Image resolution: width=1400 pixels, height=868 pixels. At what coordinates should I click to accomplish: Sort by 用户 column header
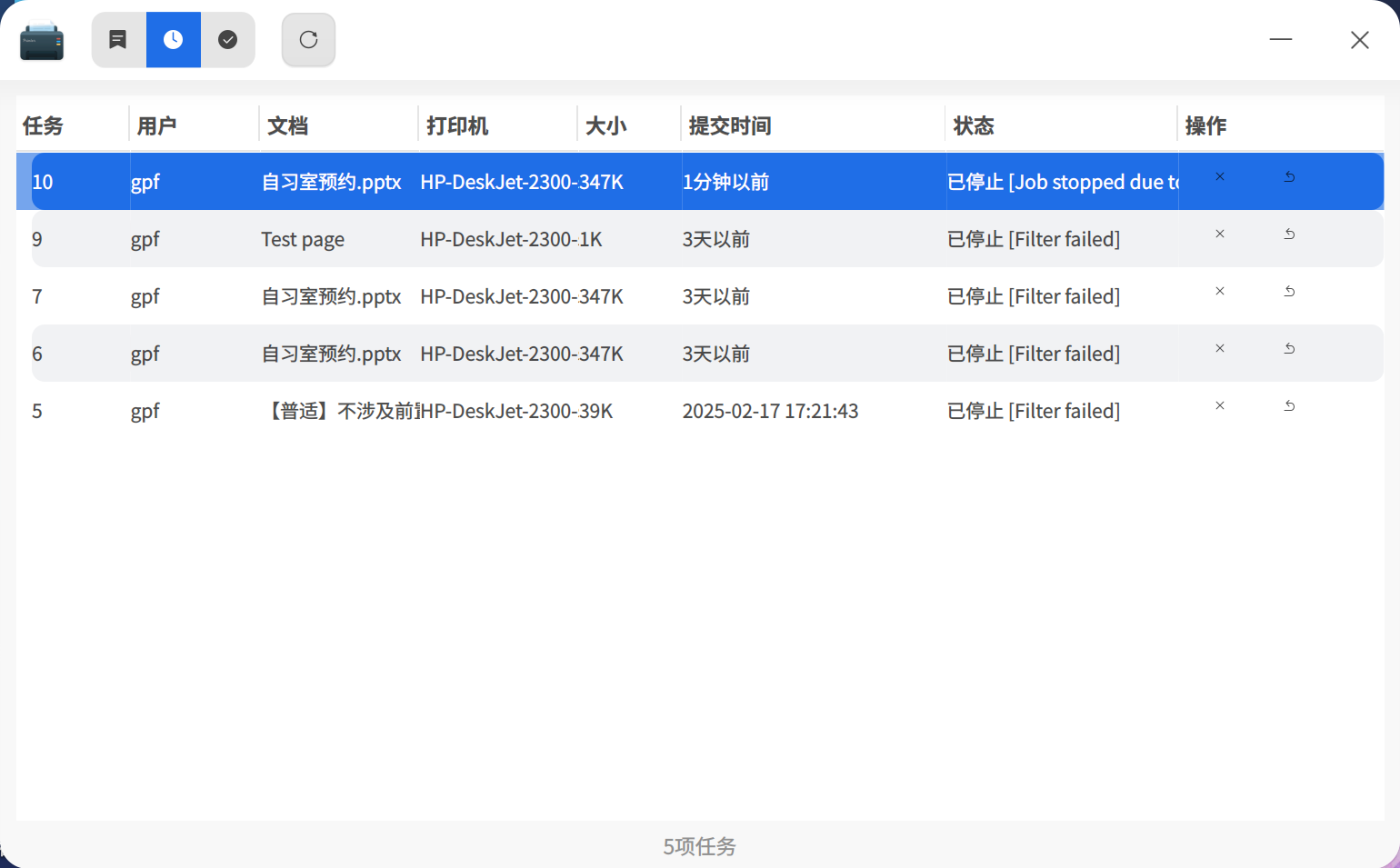pos(194,125)
